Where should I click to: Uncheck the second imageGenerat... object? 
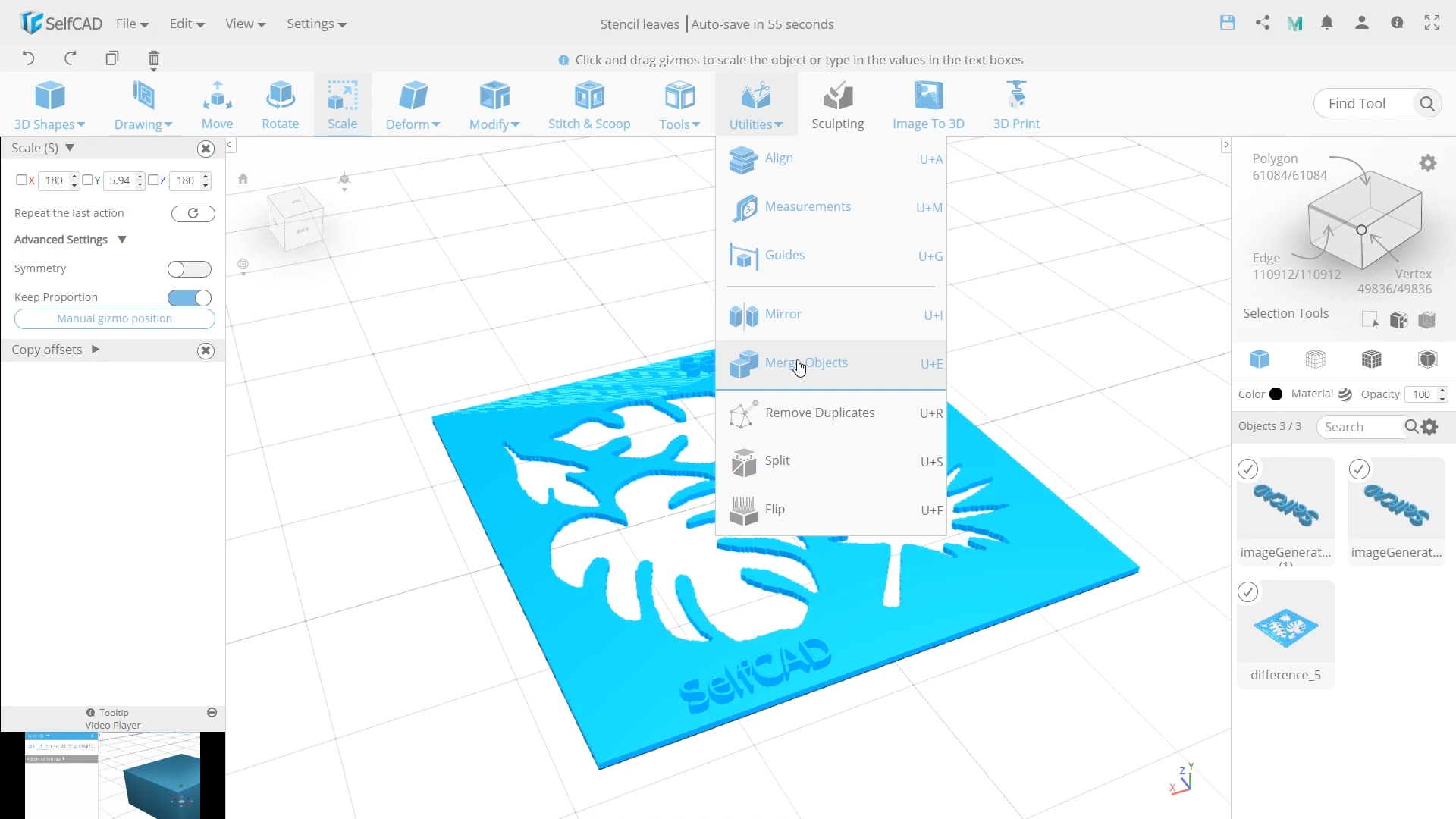click(x=1359, y=469)
